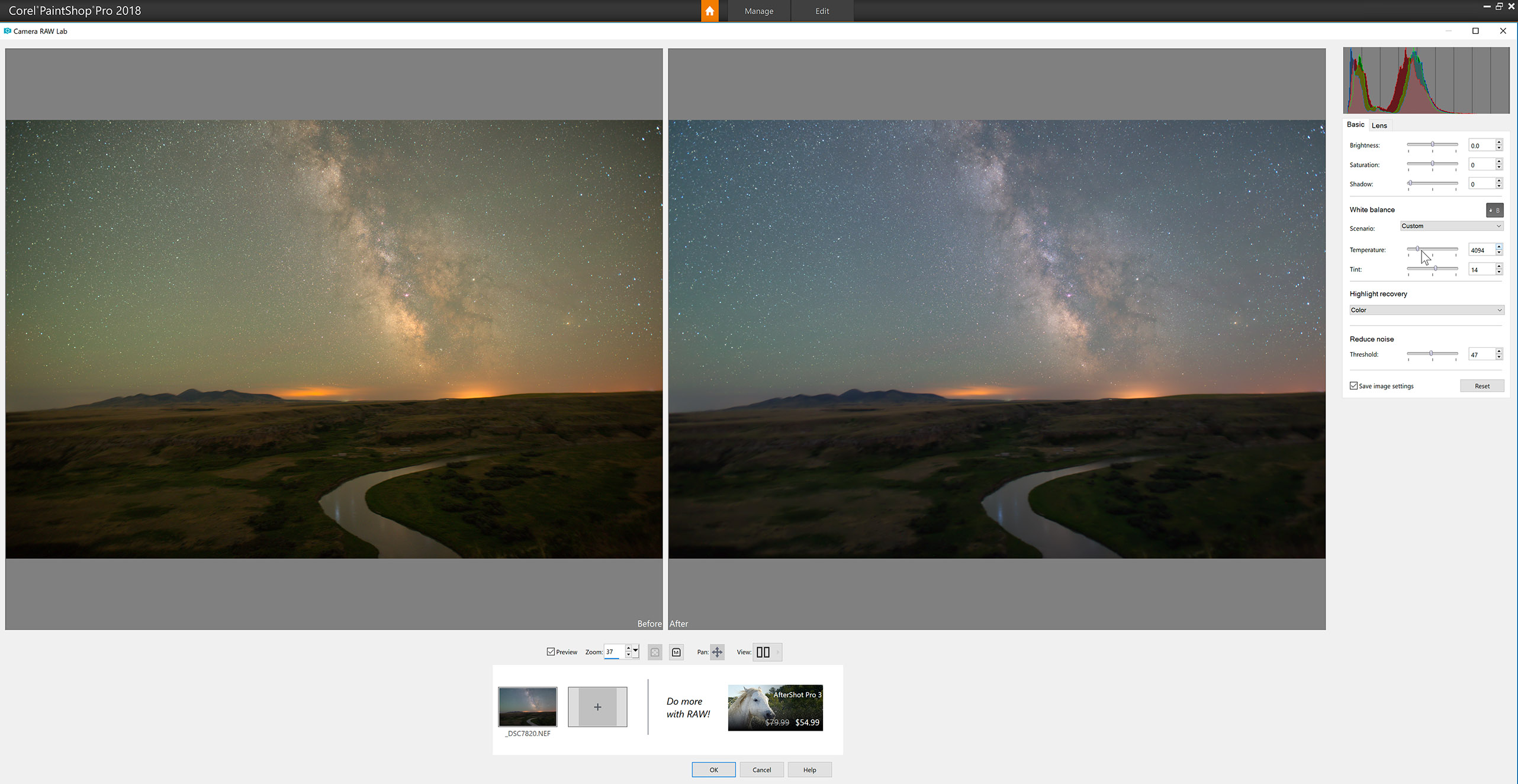This screenshot has height=784, width=1518.
Task: Open the Scenario dropdown
Action: (x=1452, y=226)
